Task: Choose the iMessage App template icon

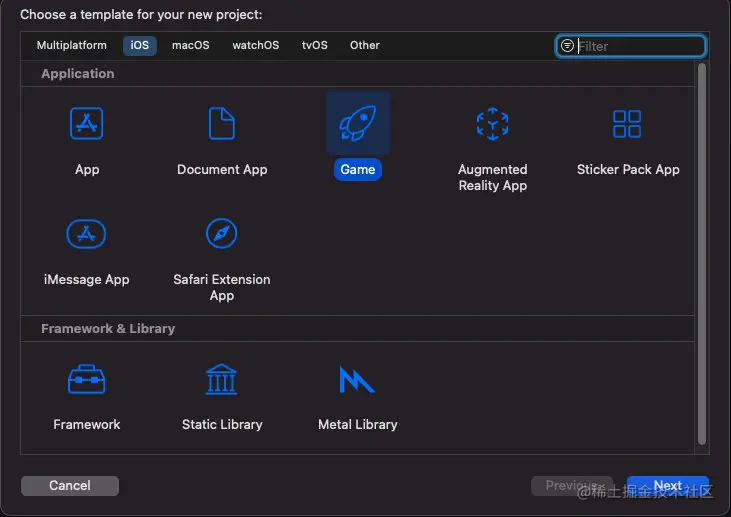Action: click(86, 234)
